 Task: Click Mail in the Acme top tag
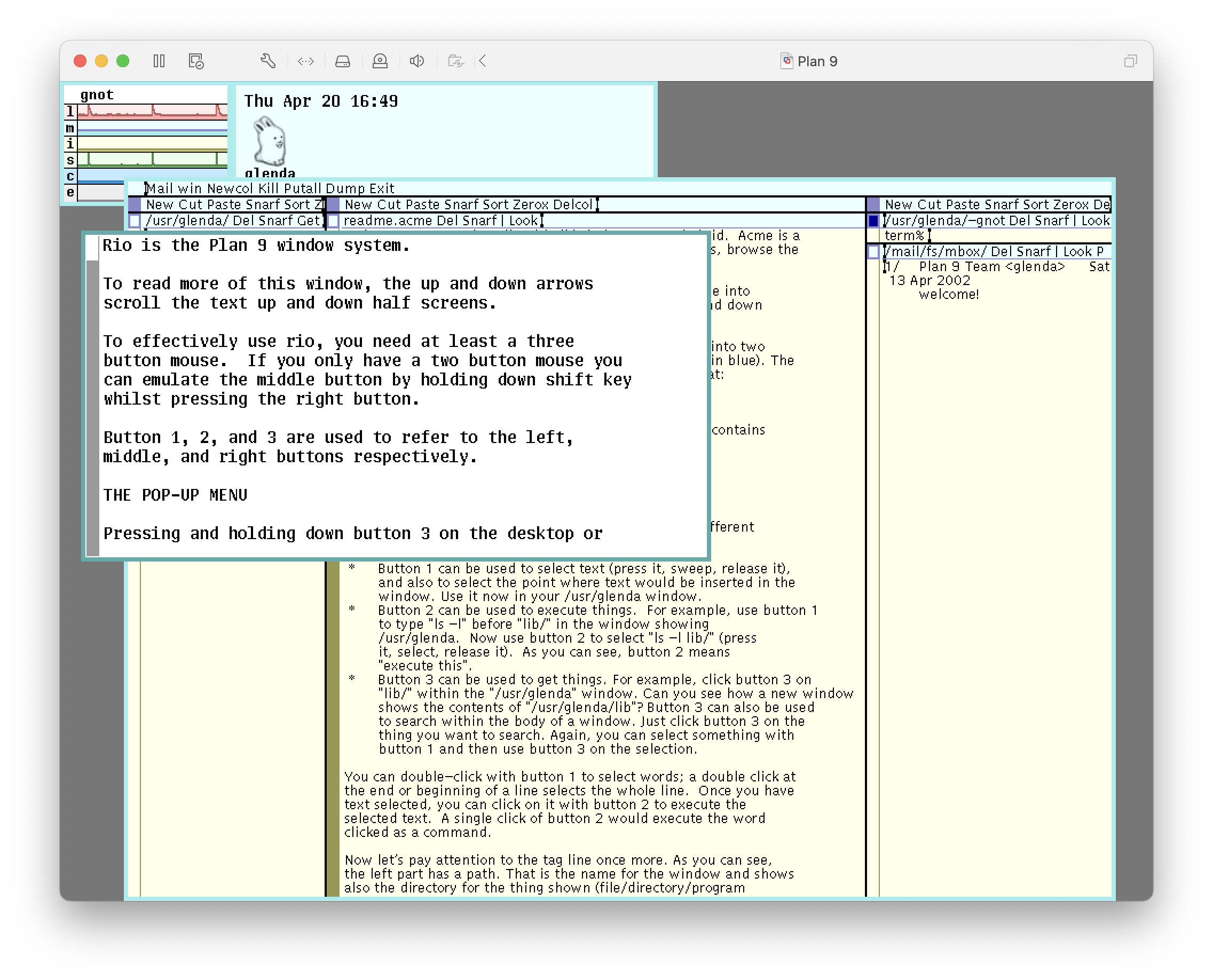(160, 188)
